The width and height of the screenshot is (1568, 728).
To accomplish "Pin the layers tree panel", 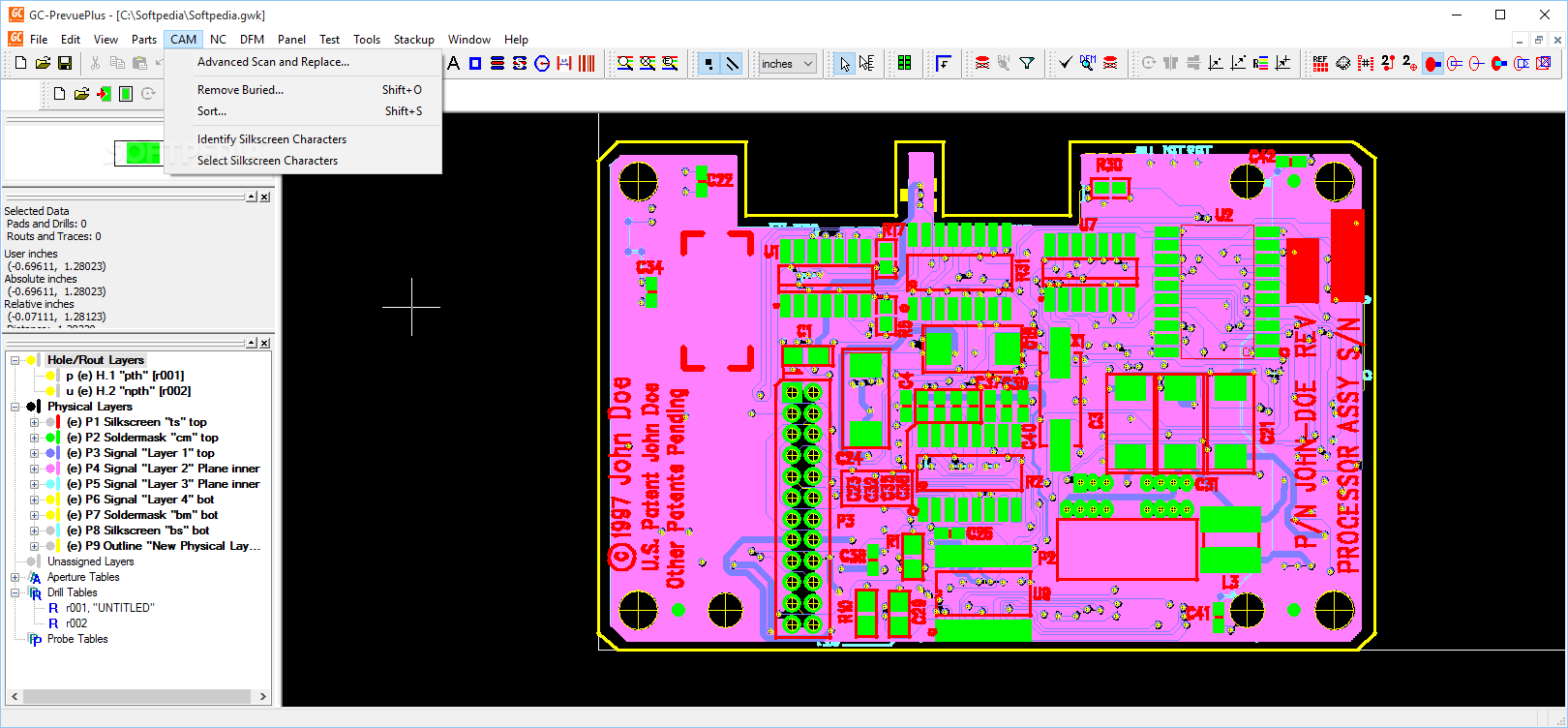I will coord(252,343).
